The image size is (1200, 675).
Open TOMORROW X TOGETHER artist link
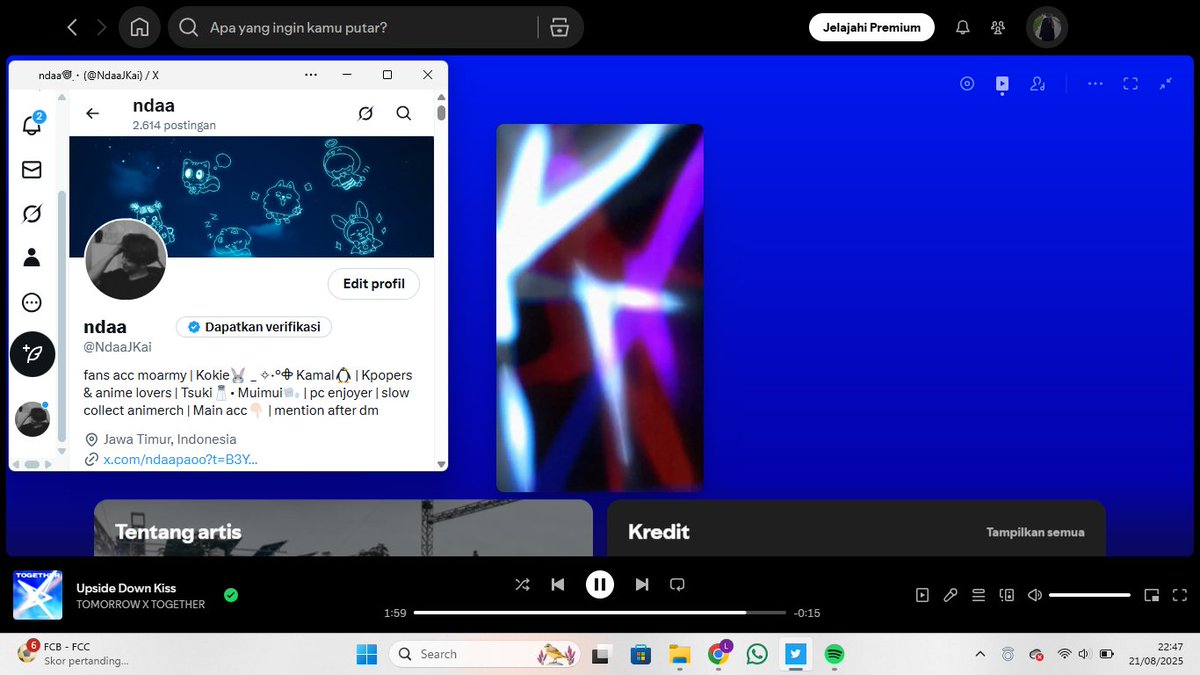tap(141, 605)
